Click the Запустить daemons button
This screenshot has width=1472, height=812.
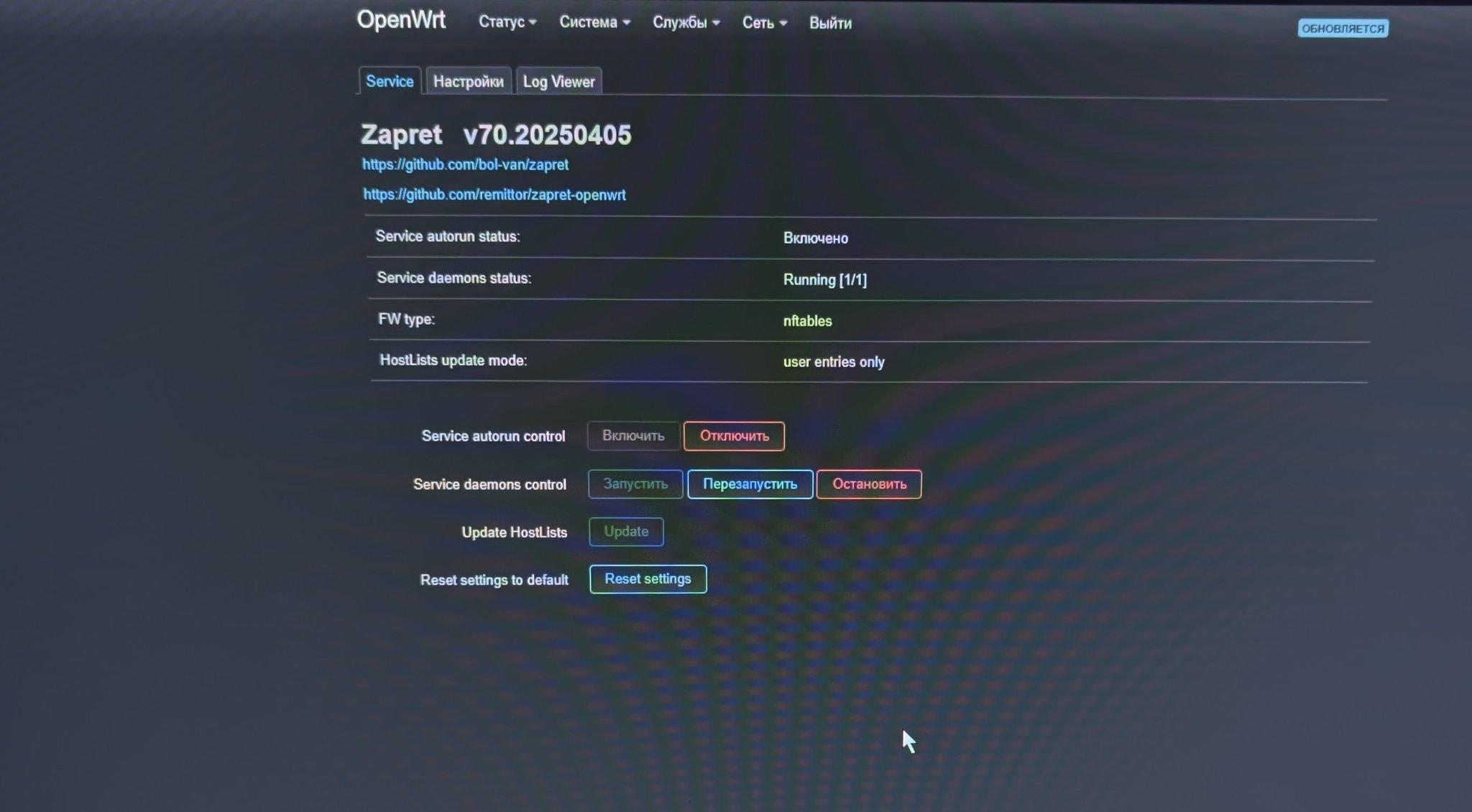(x=635, y=484)
